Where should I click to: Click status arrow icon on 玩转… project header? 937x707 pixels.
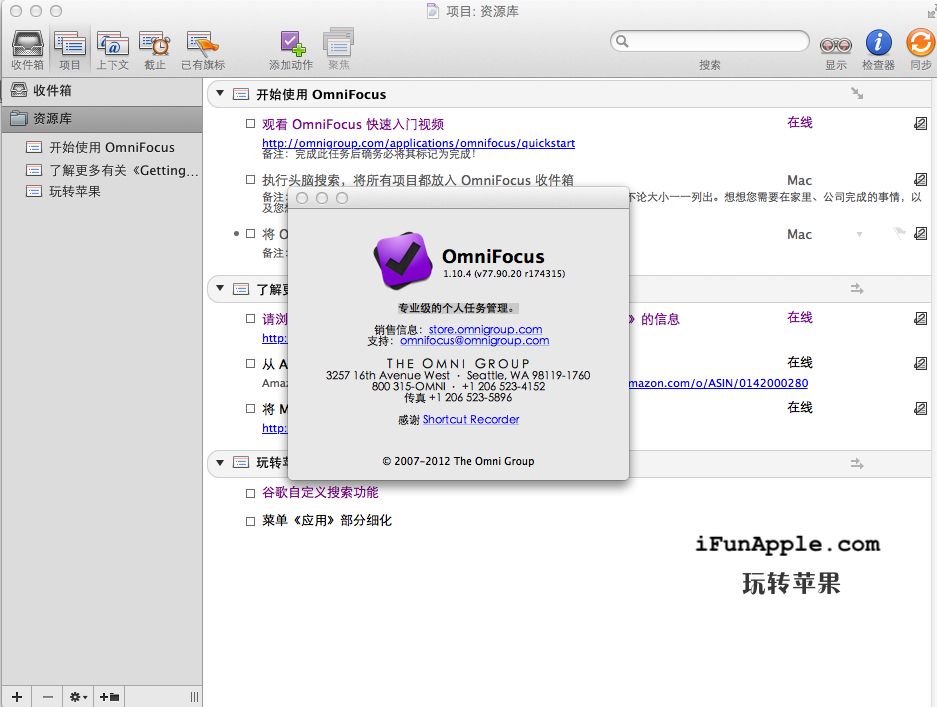857,463
